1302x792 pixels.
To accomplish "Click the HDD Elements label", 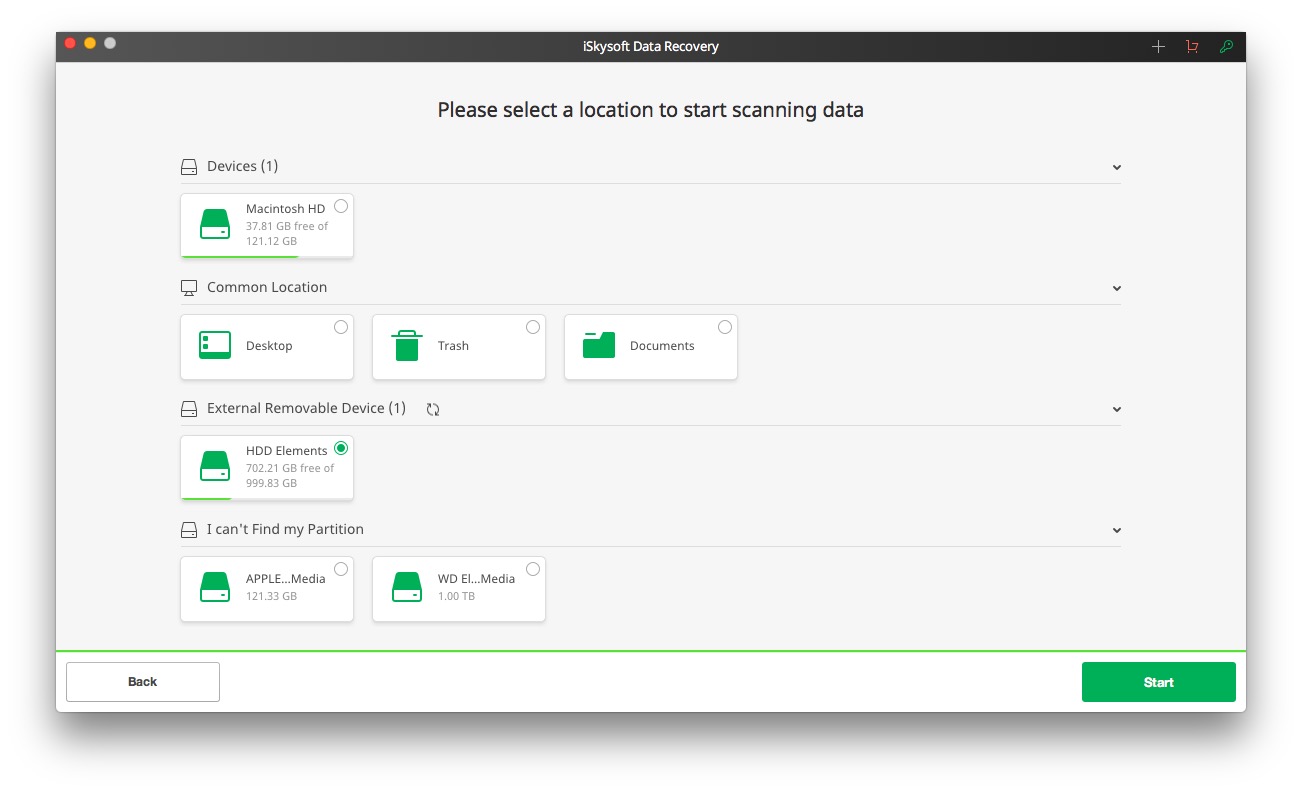I will click(x=287, y=451).
